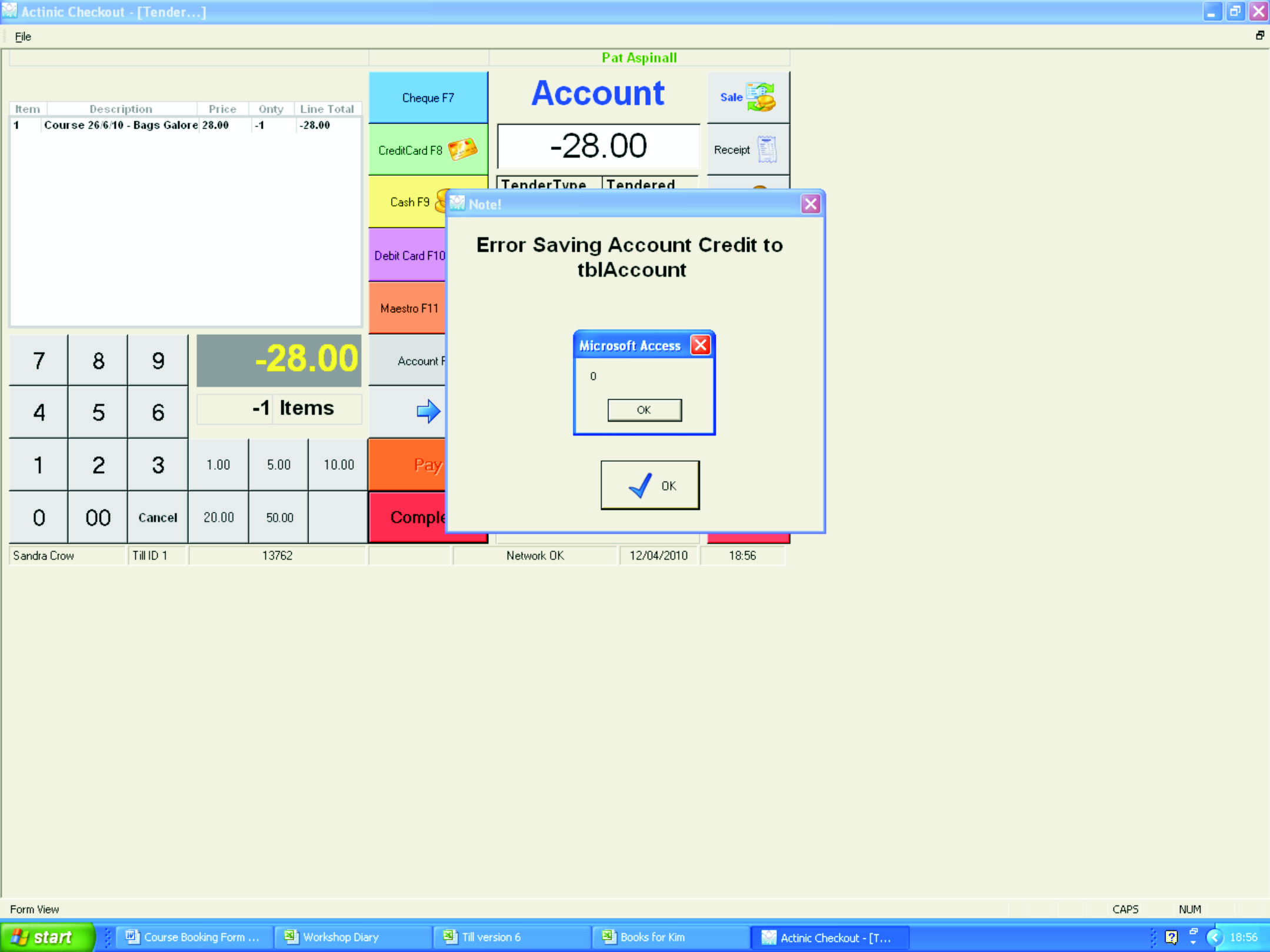Viewport: 1270px width, 952px height.
Task: Close the Note! dialog window
Action: tap(810, 204)
